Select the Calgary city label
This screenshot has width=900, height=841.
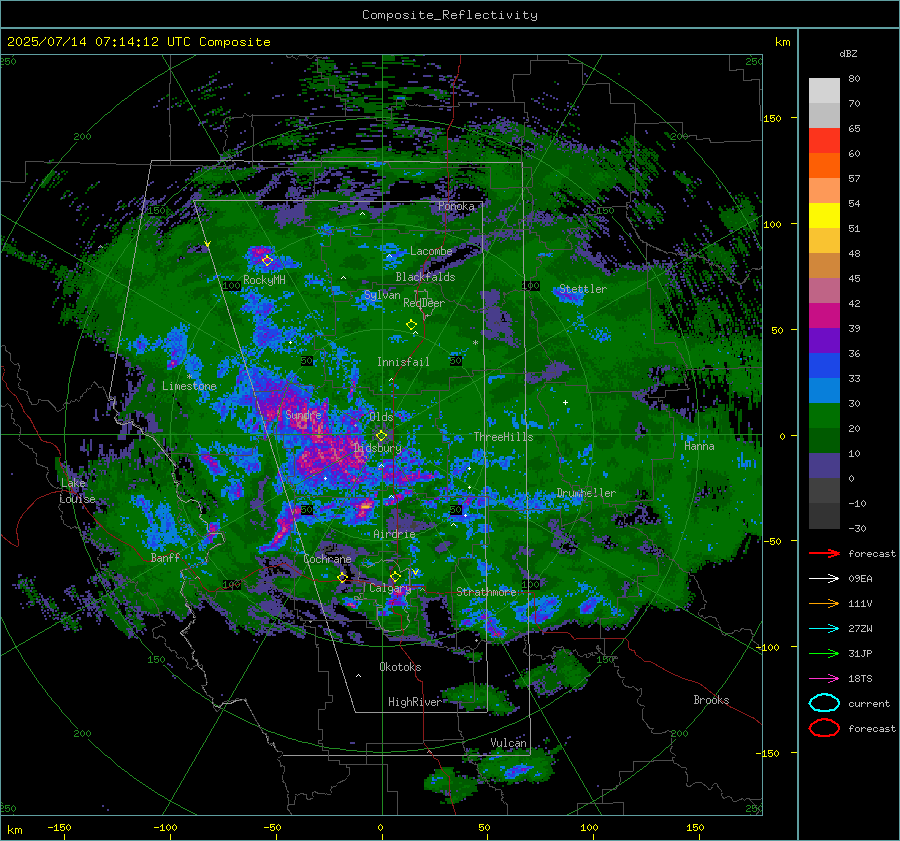click(390, 588)
